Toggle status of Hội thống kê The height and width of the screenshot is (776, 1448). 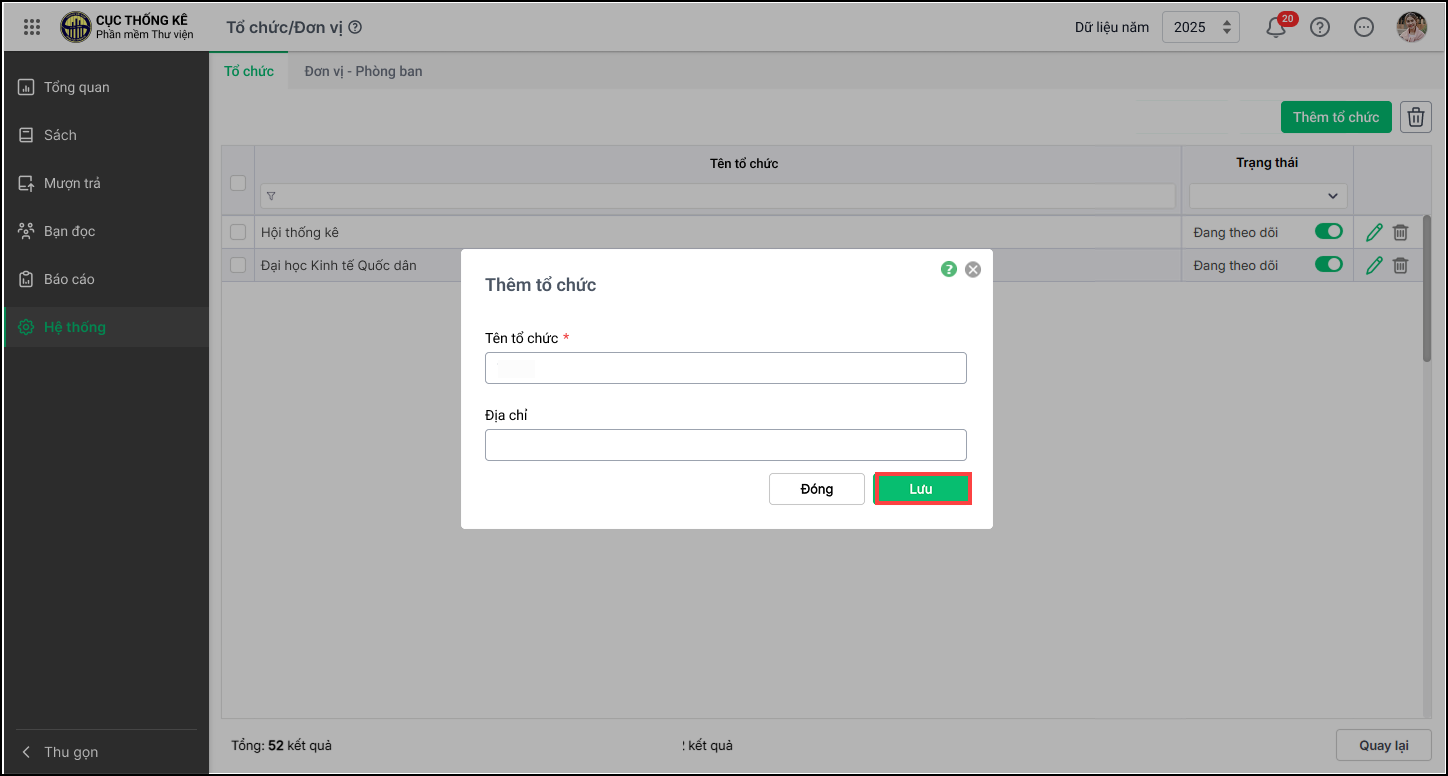(x=1328, y=232)
